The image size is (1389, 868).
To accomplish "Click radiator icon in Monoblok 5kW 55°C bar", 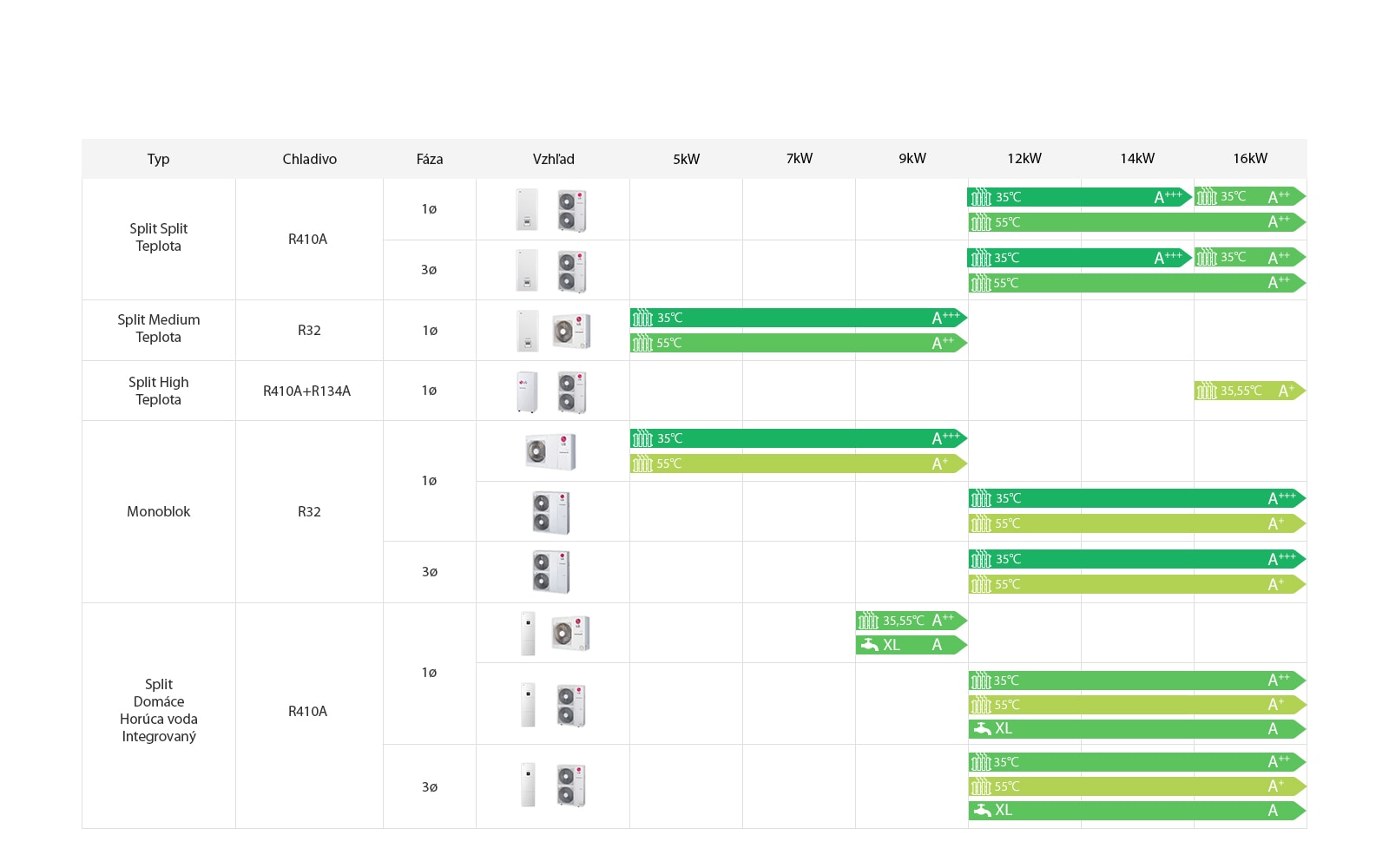I will [x=642, y=464].
